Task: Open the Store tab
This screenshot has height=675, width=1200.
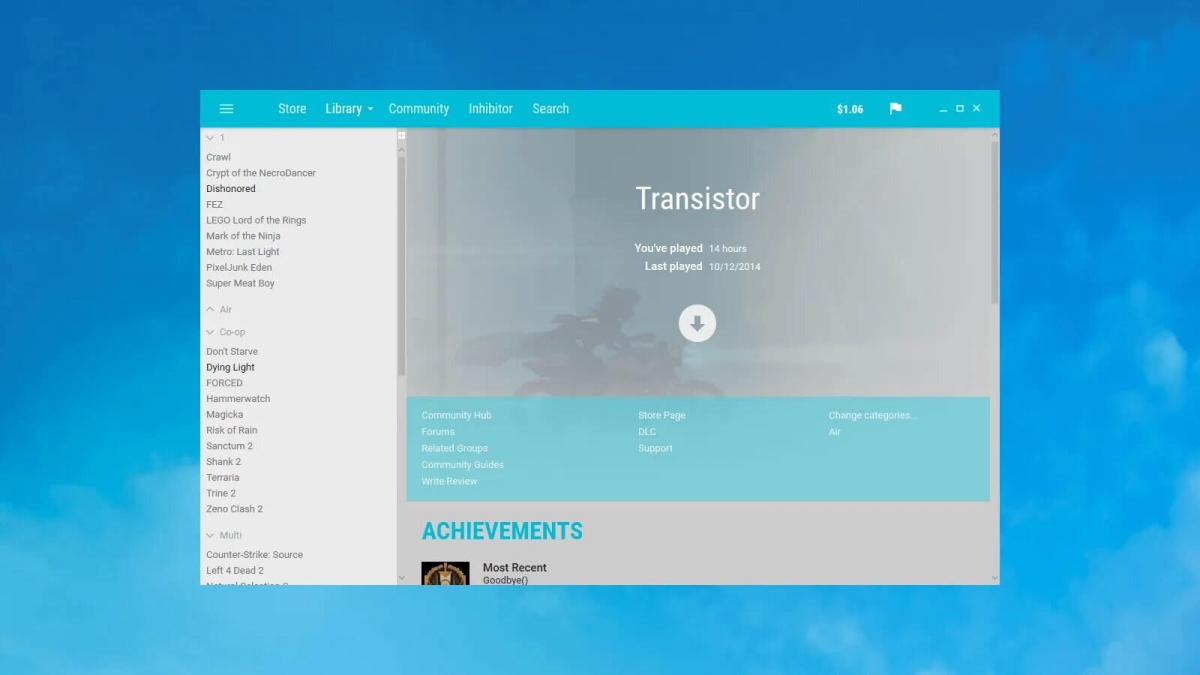Action: (292, 109)
